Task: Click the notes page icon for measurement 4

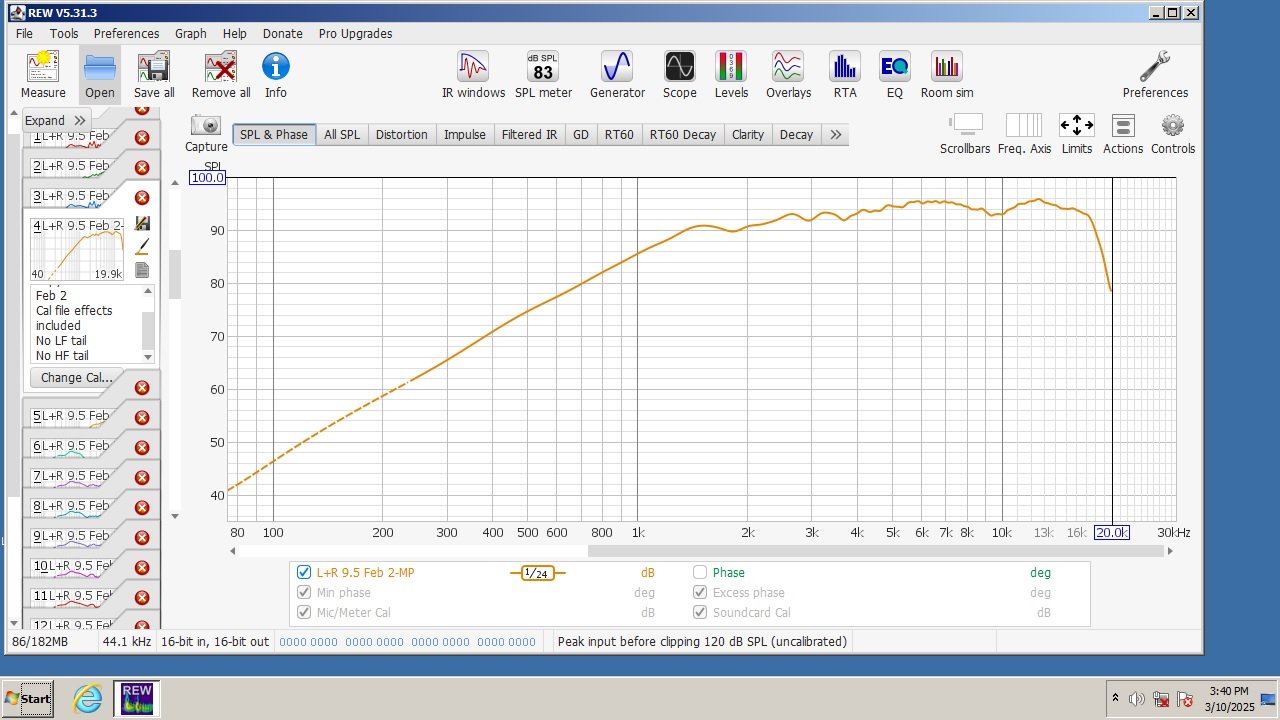Action: [142, 270]
